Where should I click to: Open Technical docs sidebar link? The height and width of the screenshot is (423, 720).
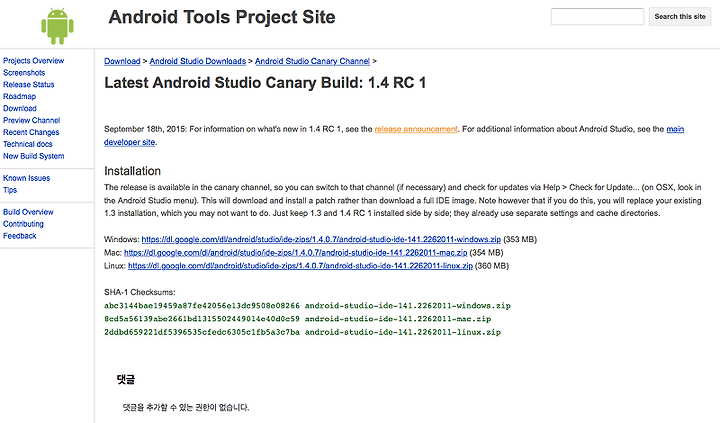tap(28, 144)
